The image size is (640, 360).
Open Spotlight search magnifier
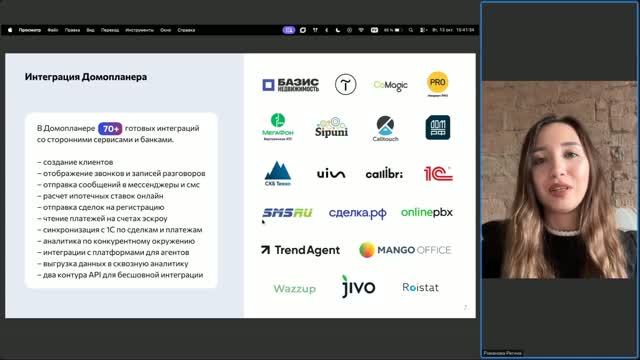(411, 30)
